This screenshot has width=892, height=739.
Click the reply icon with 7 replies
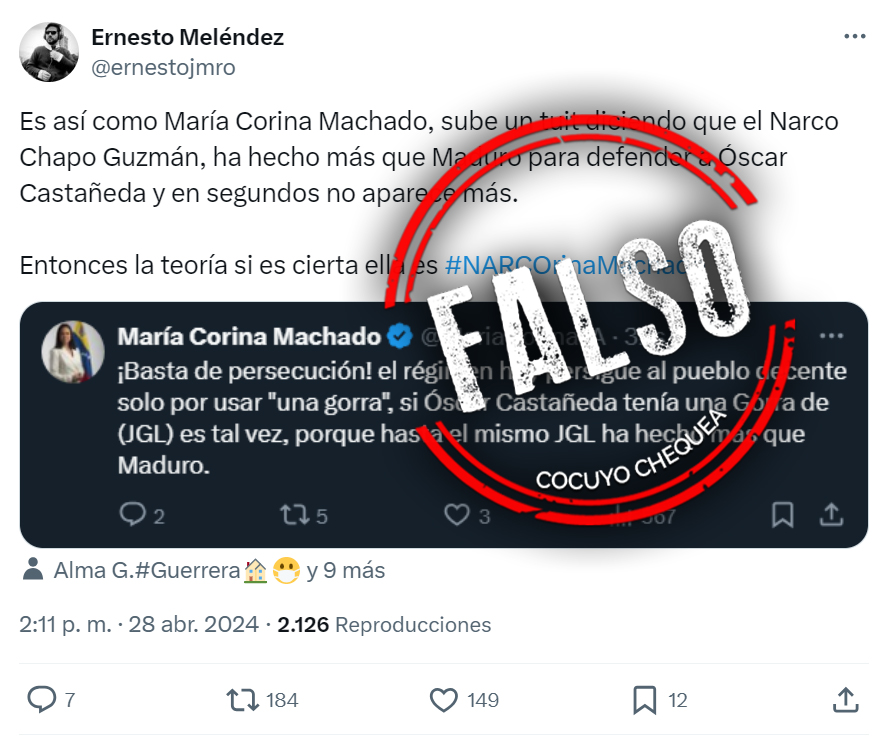pos(42,699)
